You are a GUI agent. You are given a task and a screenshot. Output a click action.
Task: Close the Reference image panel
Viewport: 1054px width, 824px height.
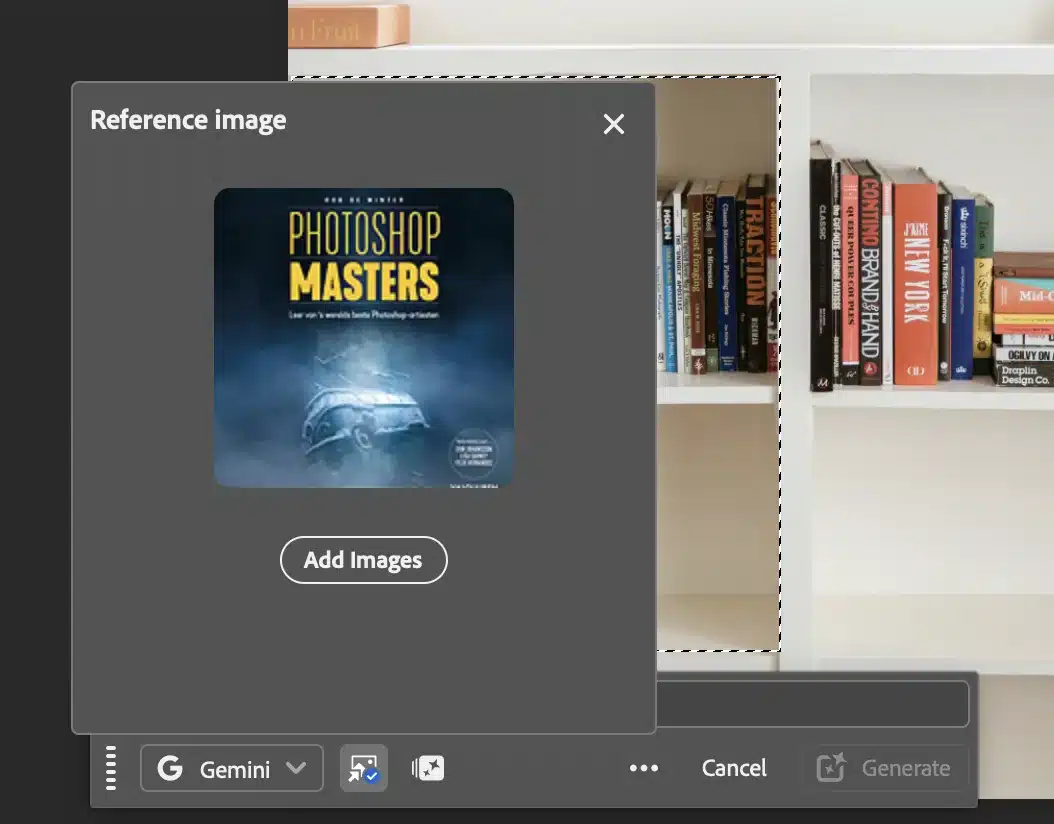pos(613,124)
